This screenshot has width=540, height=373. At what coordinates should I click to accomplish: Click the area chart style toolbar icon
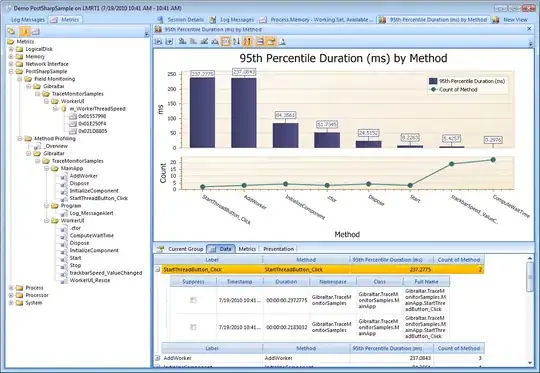[215, 42]
